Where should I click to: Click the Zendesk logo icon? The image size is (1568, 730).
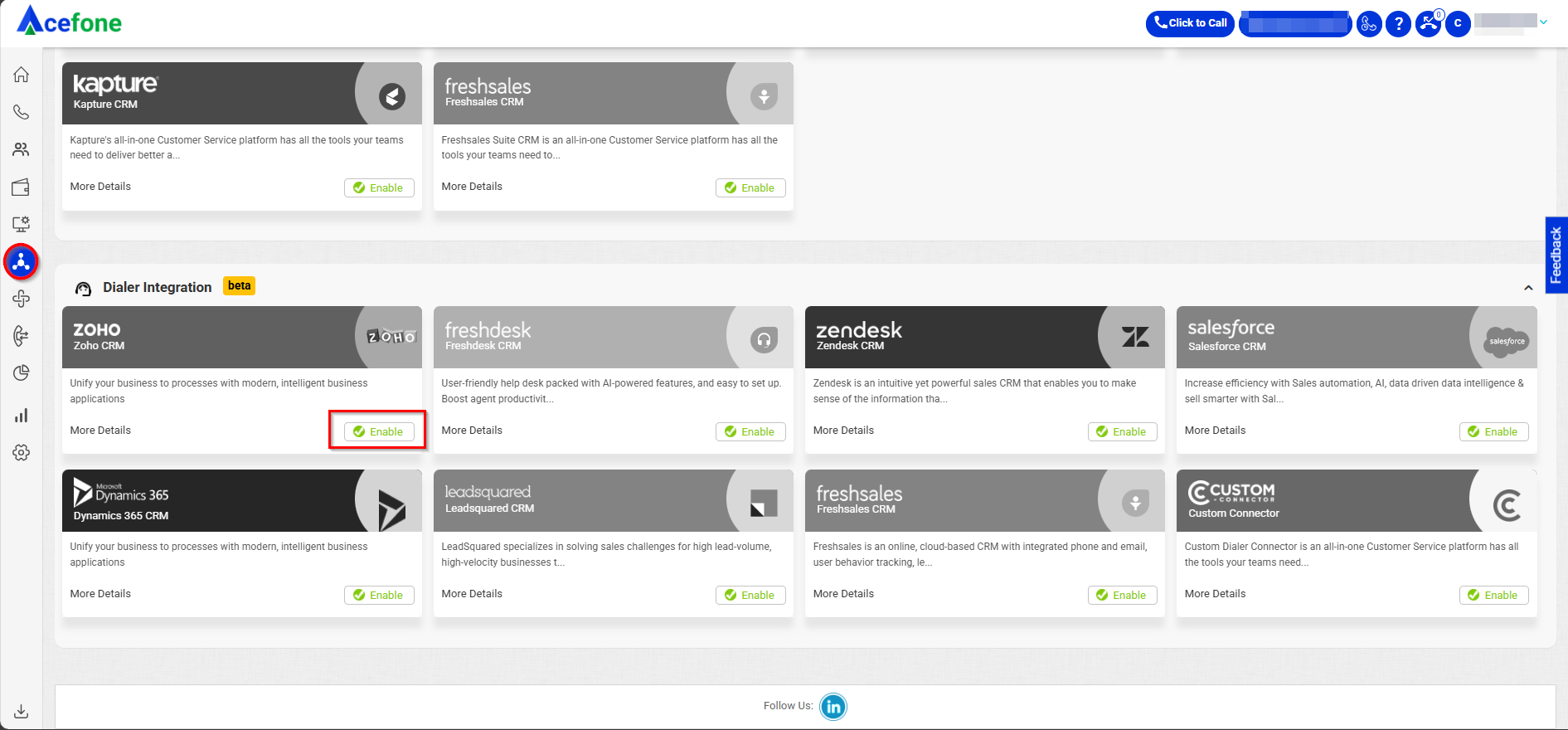pos(1135,337)
